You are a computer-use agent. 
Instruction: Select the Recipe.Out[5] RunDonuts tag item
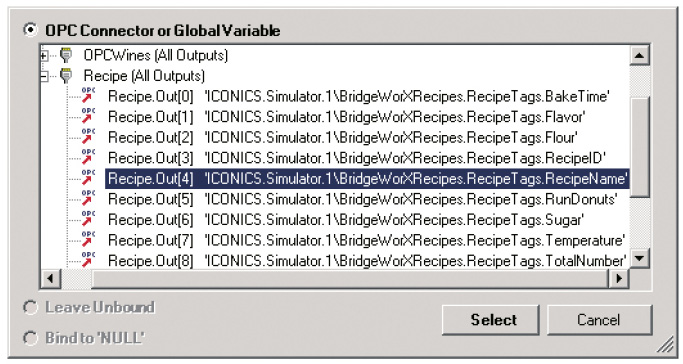point(362,199)
